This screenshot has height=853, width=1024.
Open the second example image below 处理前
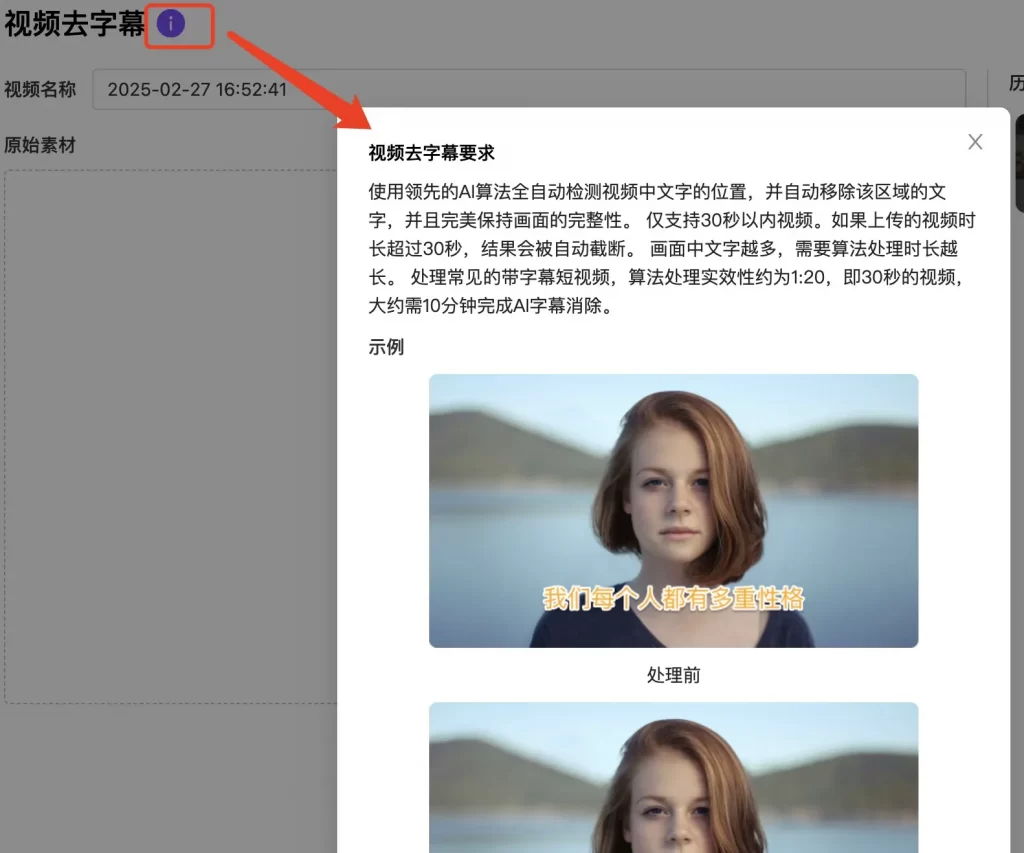tap(673, 777)
